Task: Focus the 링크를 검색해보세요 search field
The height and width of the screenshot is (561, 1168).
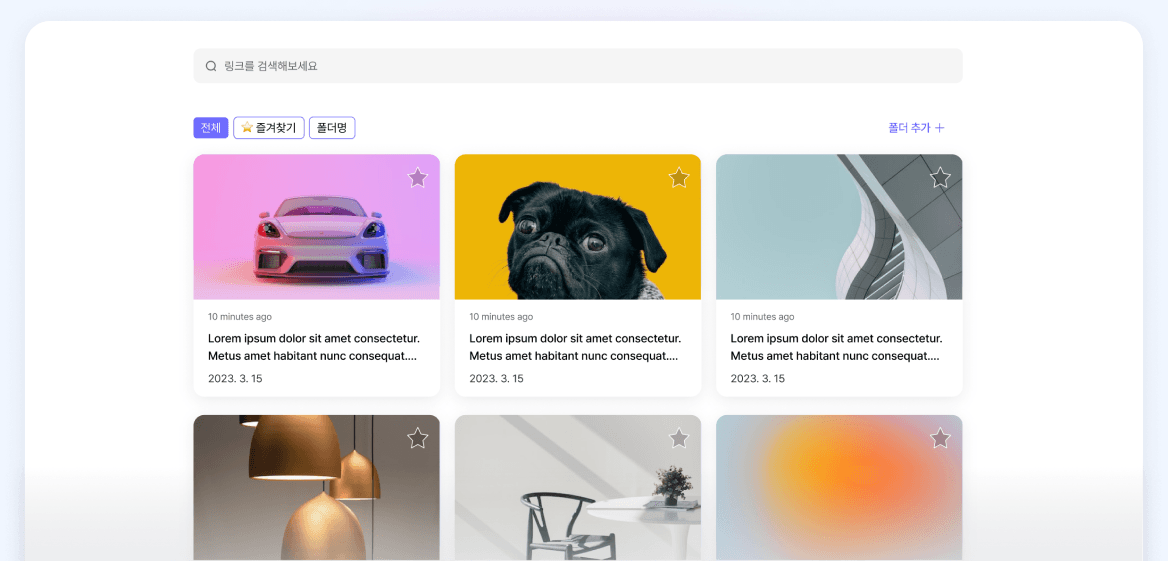Action: pos(580,66)
